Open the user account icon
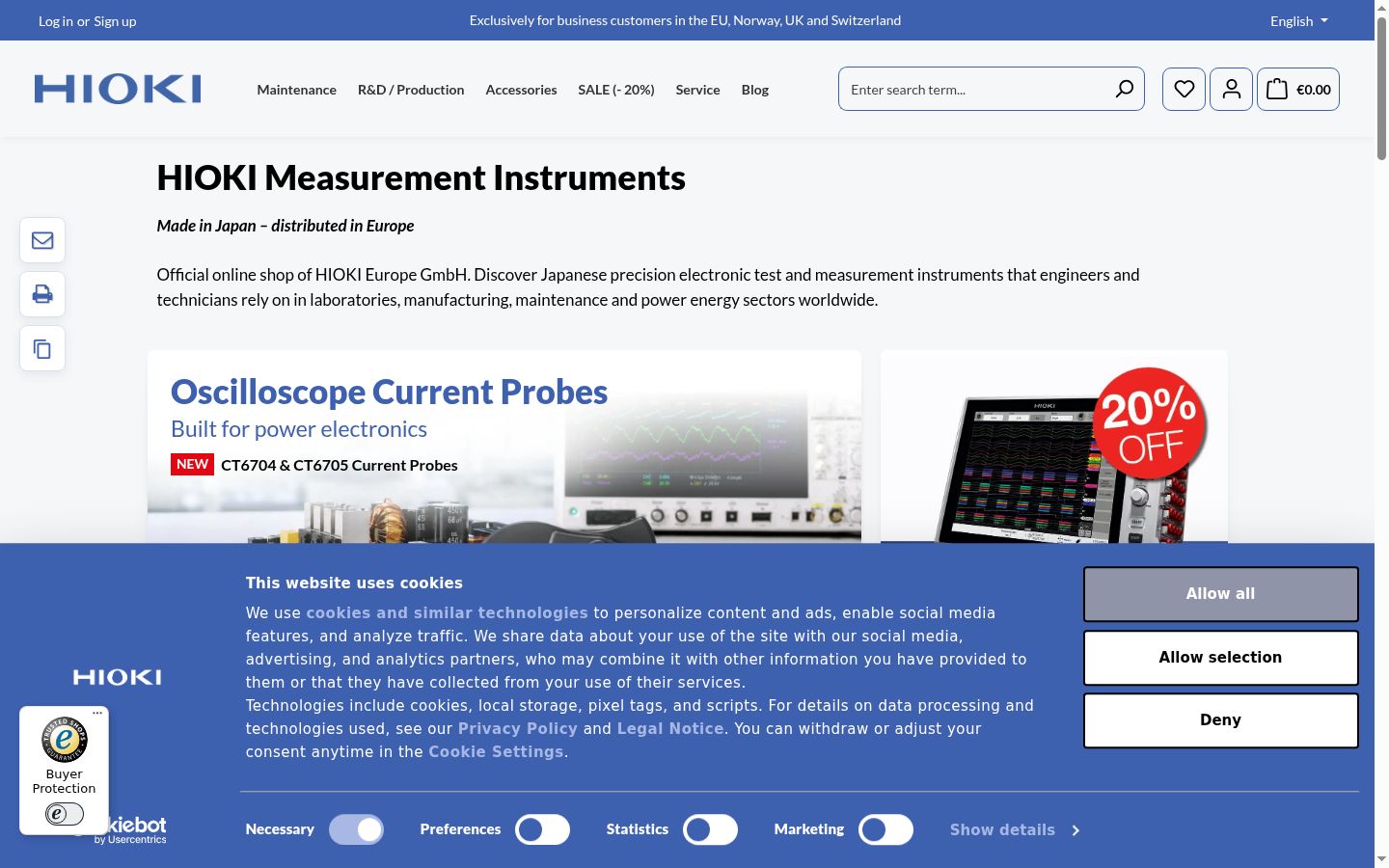Image resolution: width=1389 pixels, height=868 pixels. tap(1231, 89)
